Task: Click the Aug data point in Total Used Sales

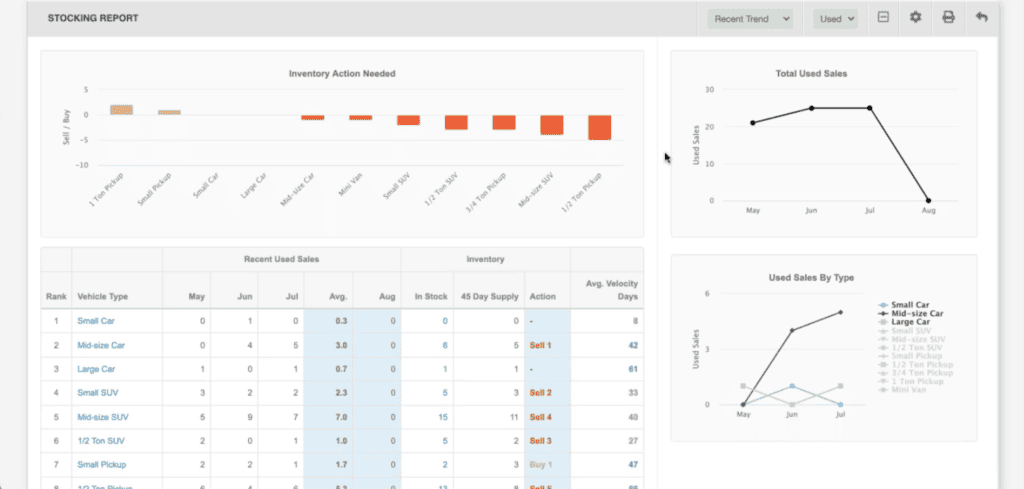Action: tap(928, 200)
